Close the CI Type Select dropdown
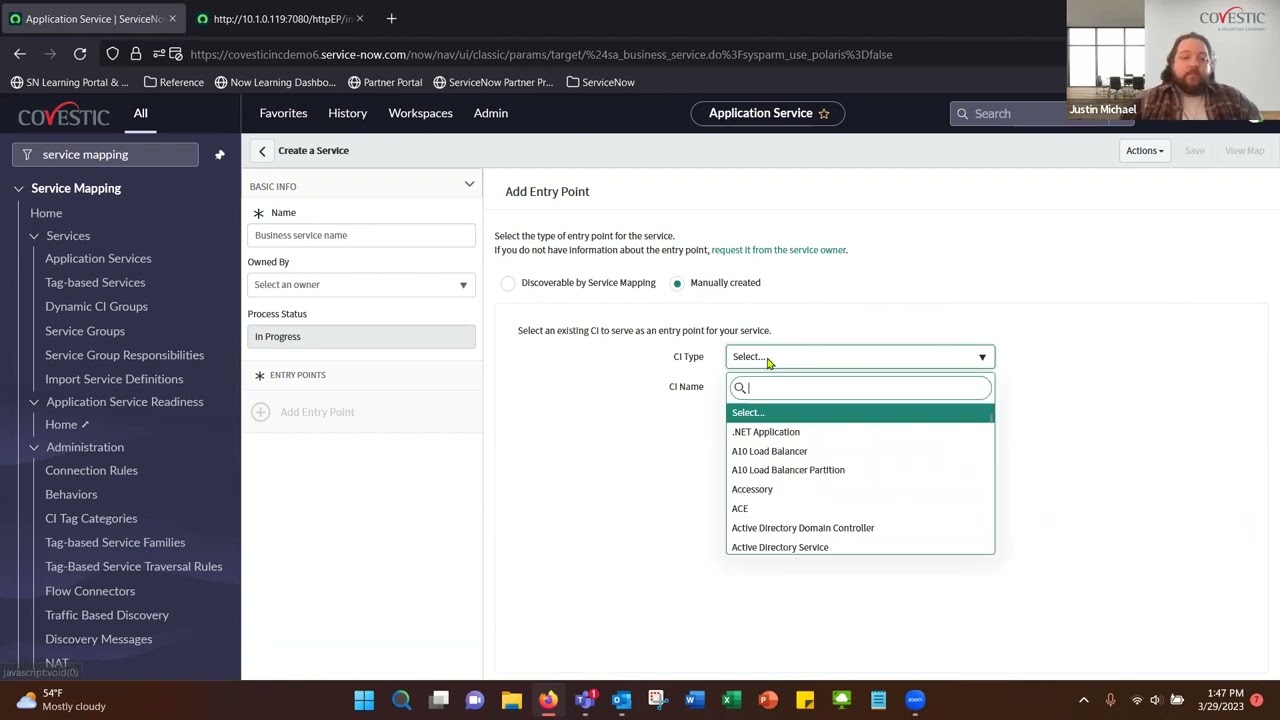The image size is (1280, 720). click(x=860, y=357)
